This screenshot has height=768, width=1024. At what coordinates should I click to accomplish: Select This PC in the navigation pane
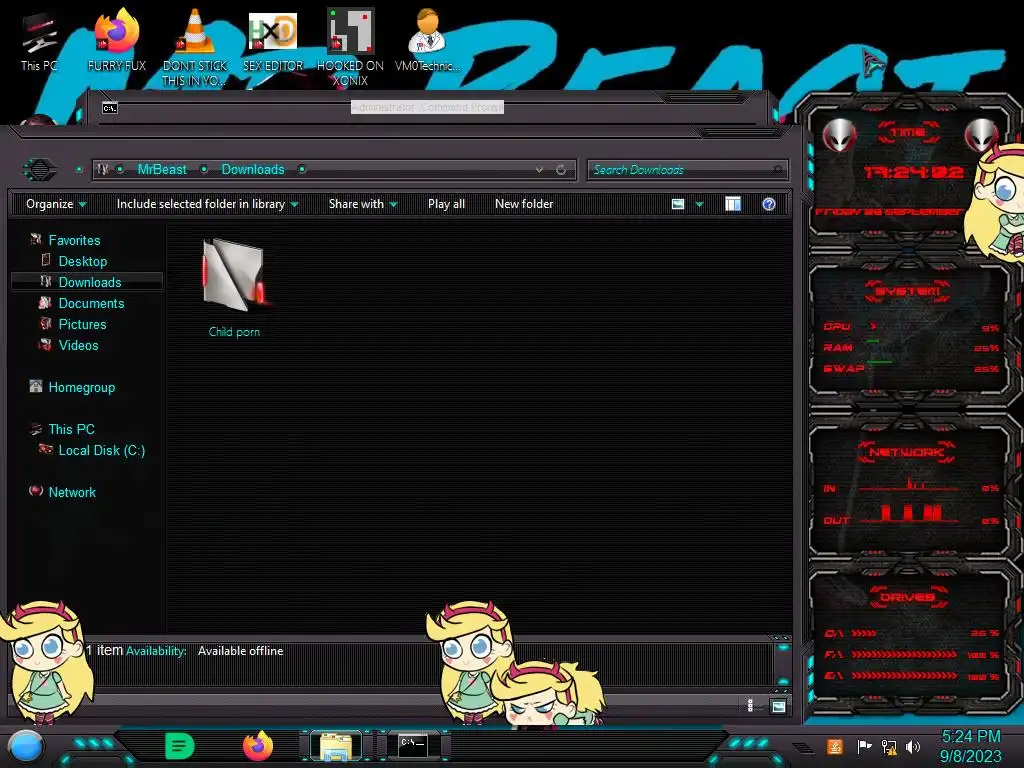(x=71, y=429)
